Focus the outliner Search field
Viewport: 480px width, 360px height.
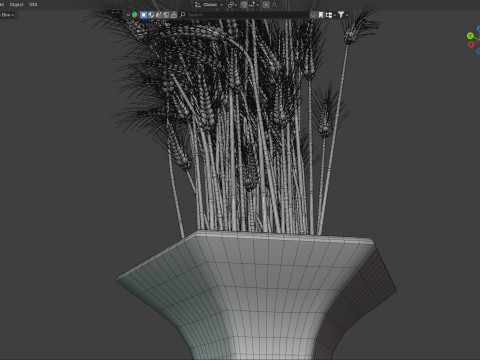click(244, 15)
